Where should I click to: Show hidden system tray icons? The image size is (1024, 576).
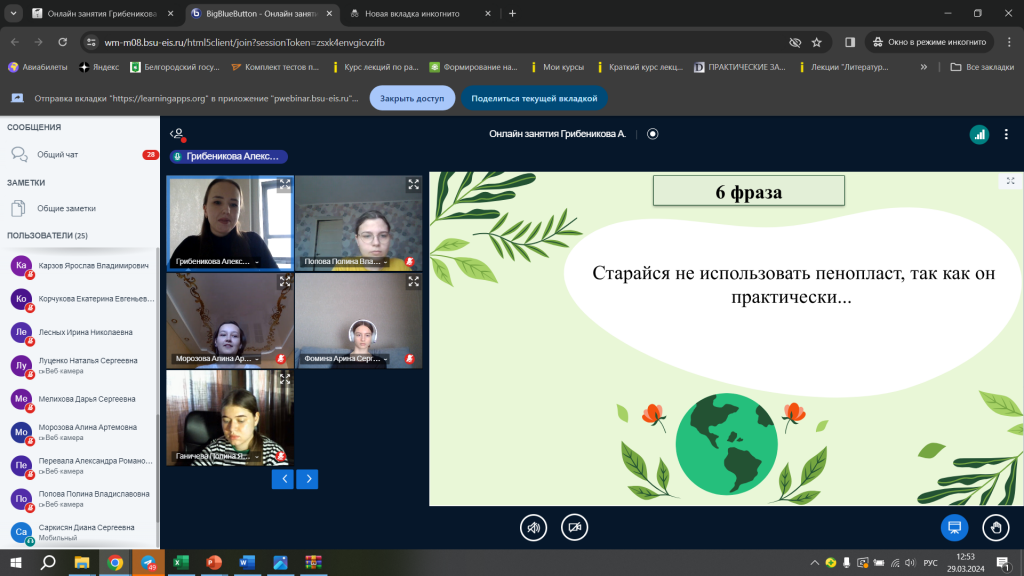[x=814, y=562]
